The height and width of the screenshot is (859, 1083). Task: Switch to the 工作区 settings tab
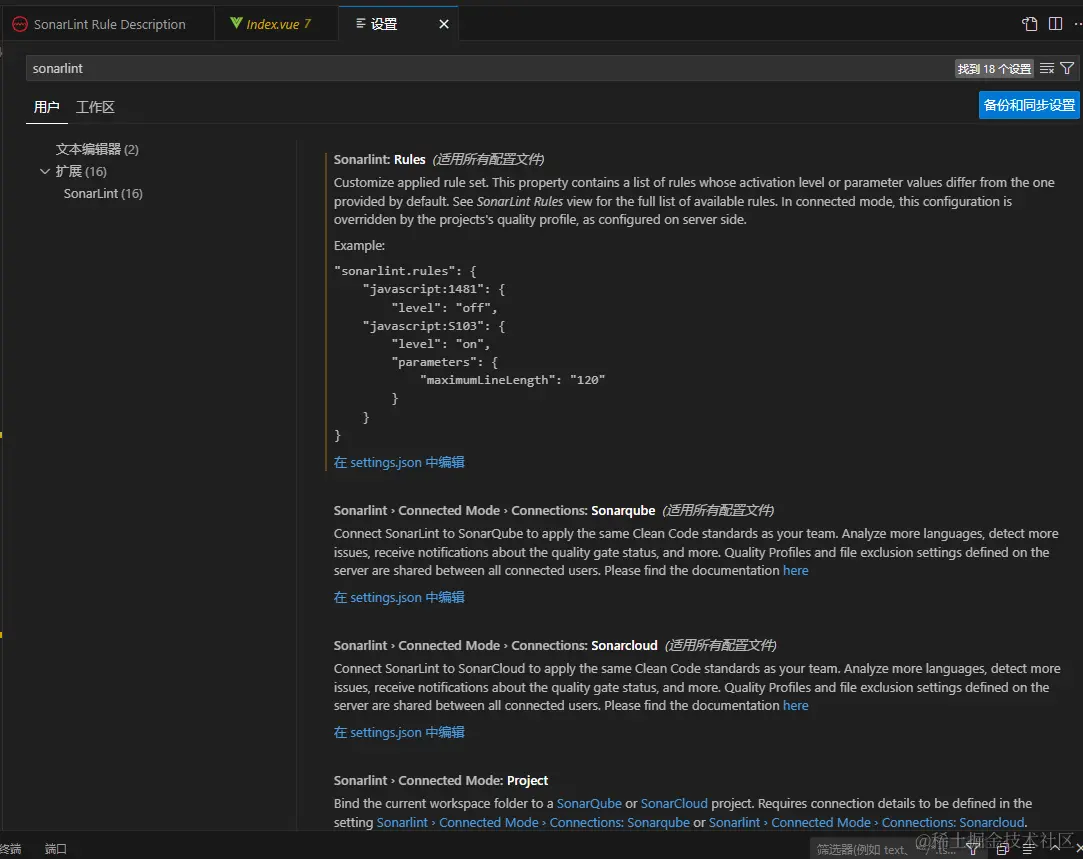[x=95, y=107]
